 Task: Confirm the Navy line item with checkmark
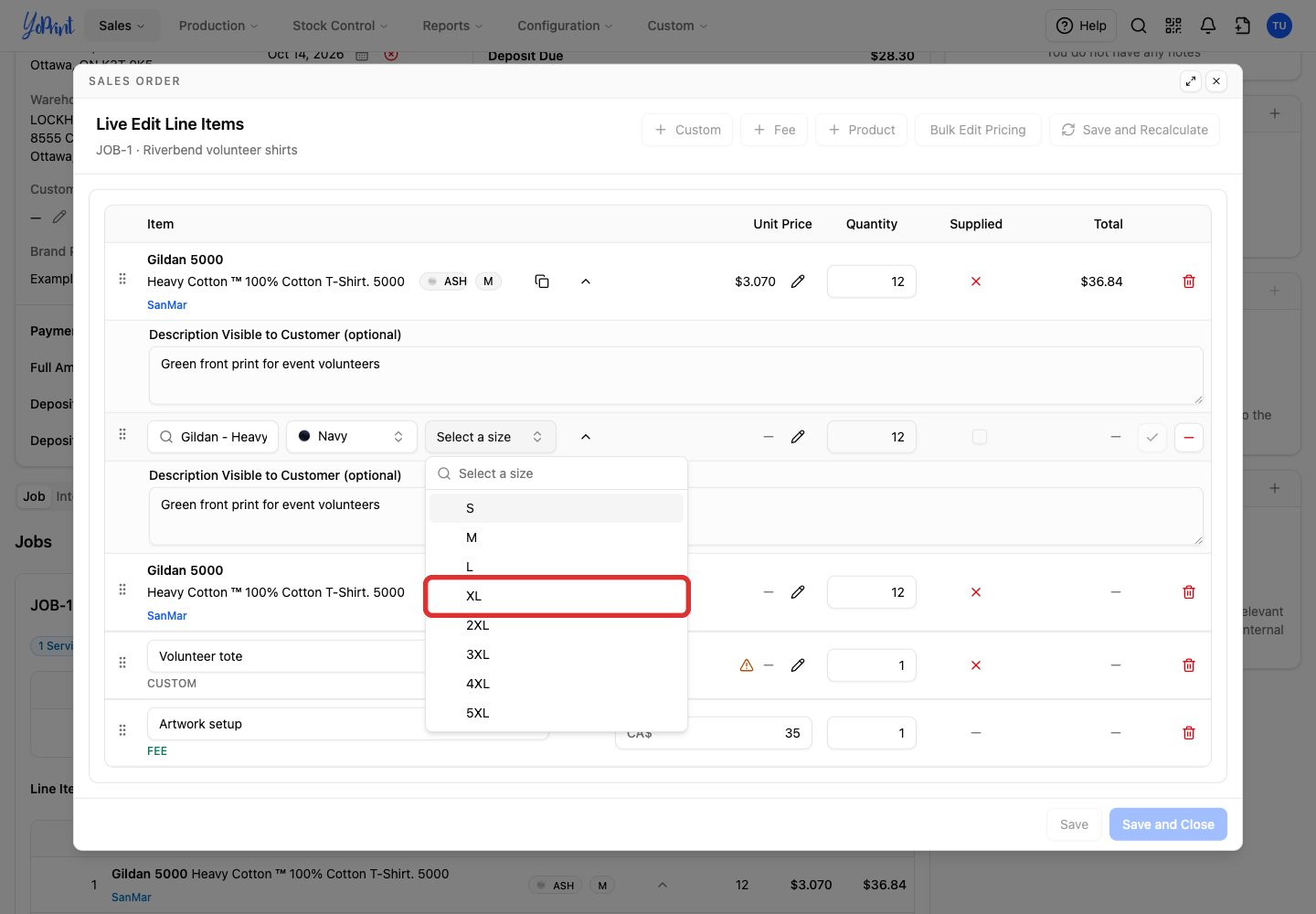[1152, 437]
